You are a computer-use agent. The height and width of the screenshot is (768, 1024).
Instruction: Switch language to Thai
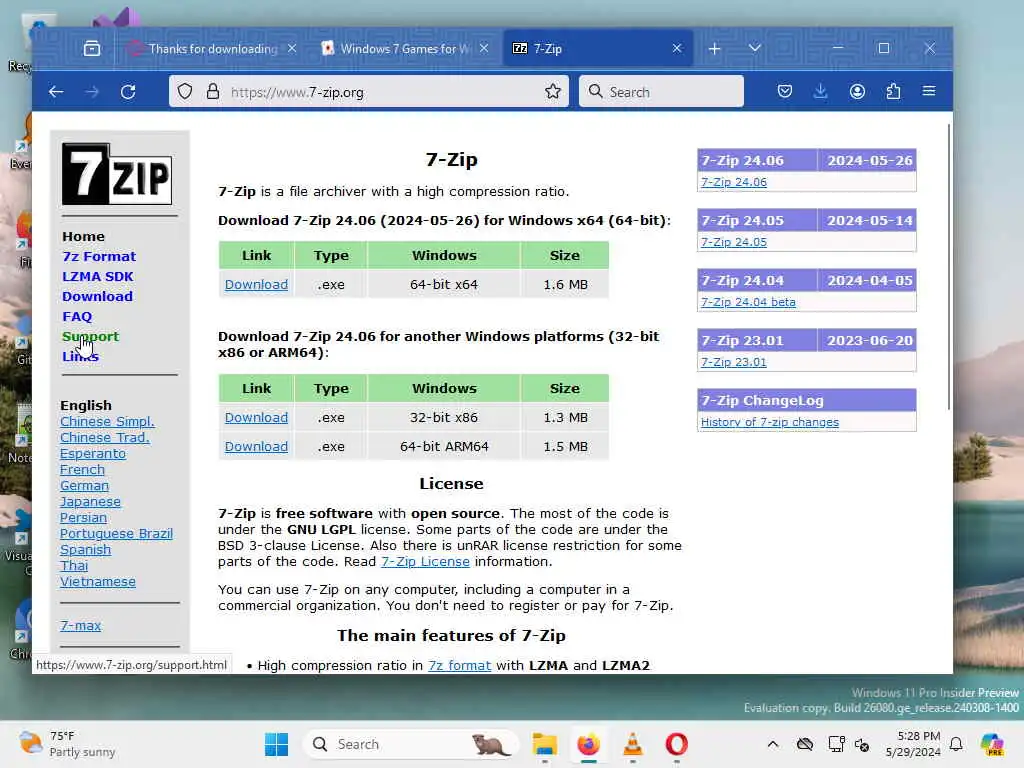point(74,566)
